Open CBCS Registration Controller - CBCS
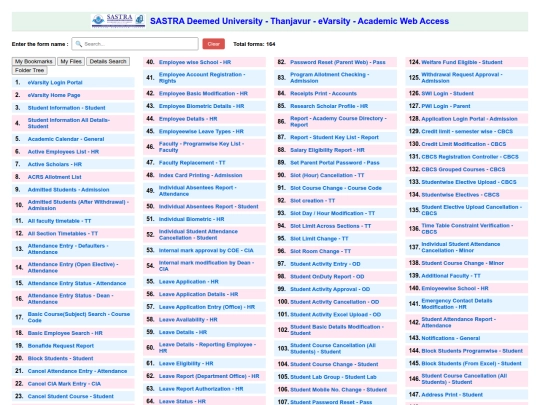This screenshot has height=405, width=540. 470,157
